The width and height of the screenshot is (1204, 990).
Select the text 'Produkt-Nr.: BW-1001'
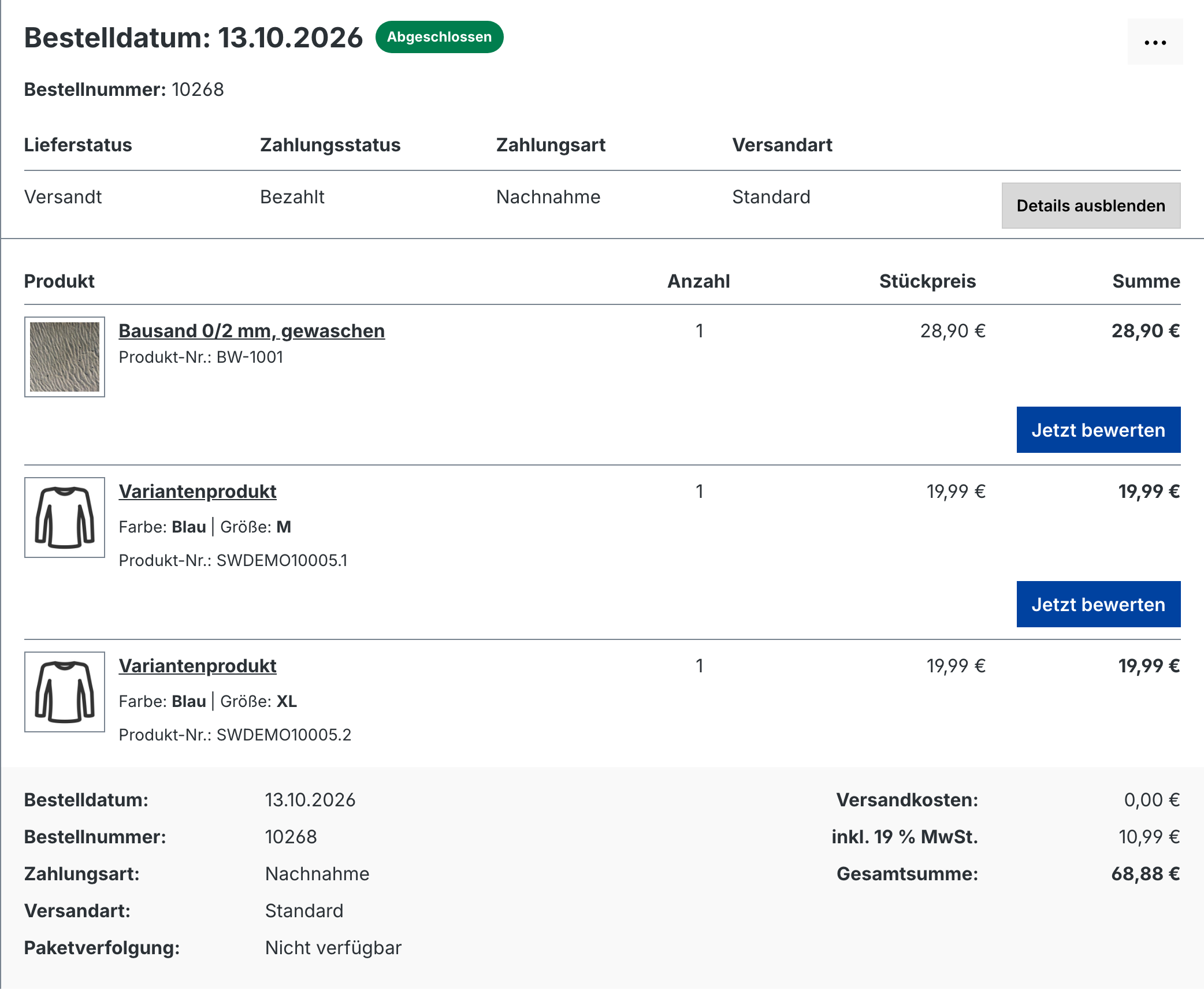point(201,357)
